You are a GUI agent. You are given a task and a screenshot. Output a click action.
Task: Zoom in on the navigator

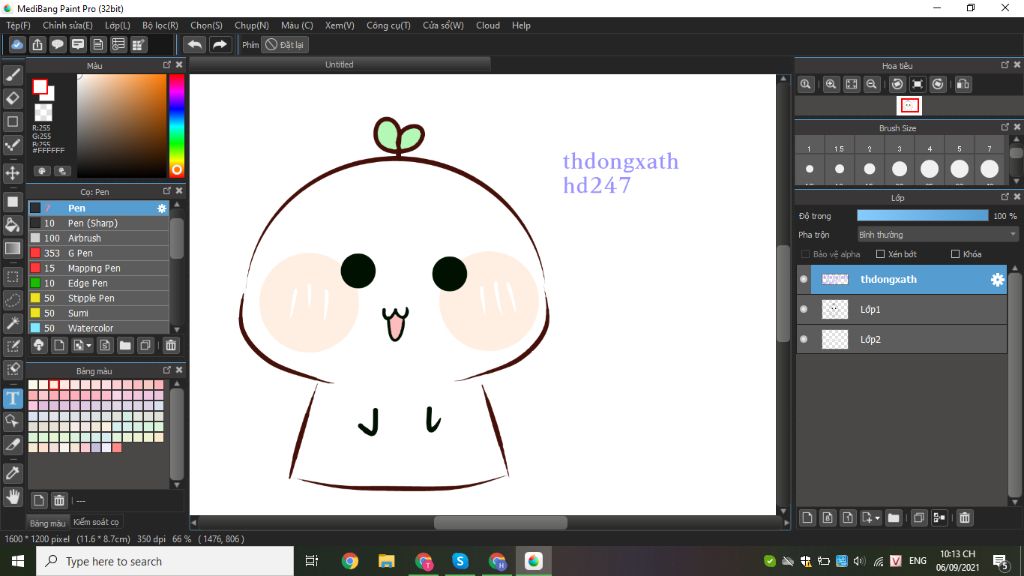(x=831, y=84)
